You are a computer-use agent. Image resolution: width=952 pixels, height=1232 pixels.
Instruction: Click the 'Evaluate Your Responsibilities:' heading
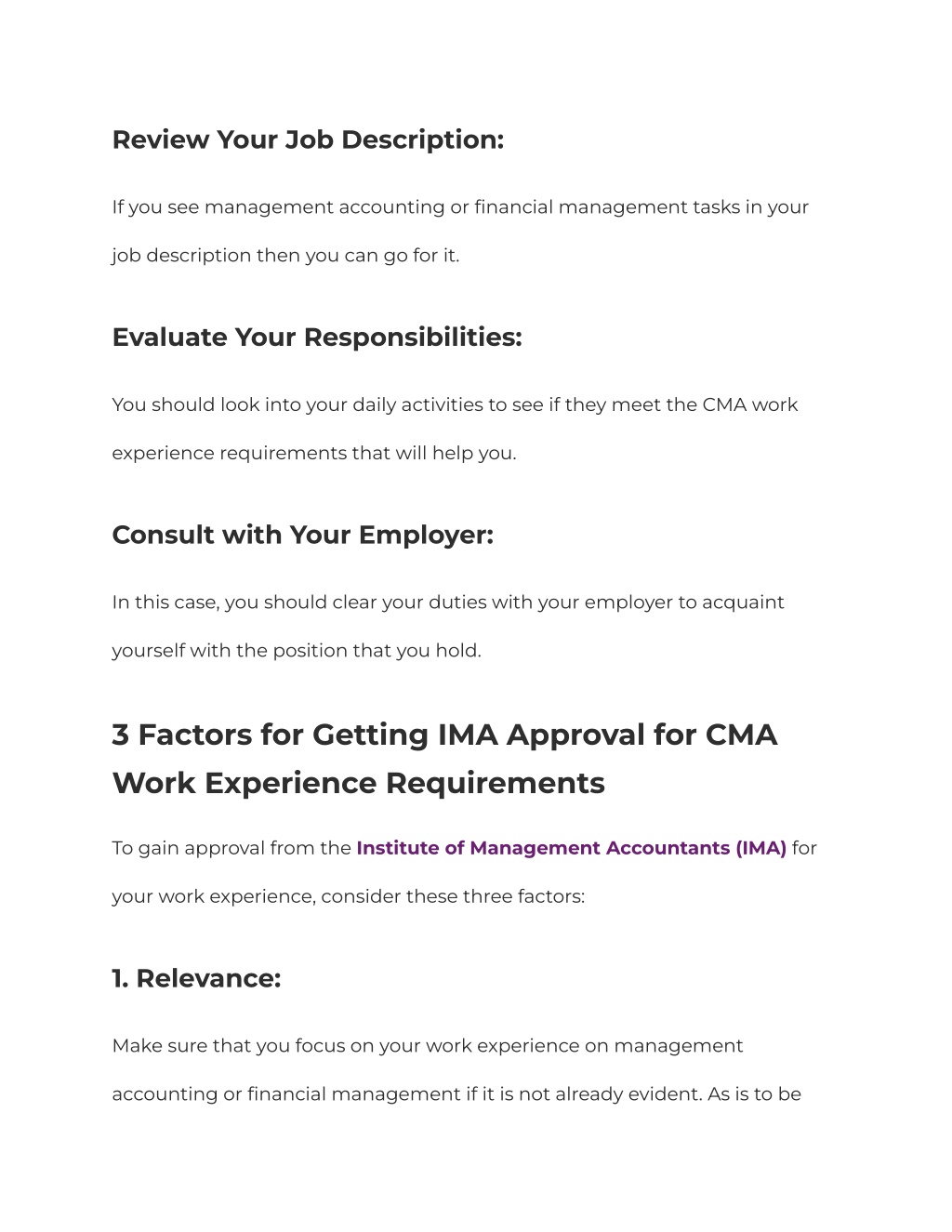(317, 337)
